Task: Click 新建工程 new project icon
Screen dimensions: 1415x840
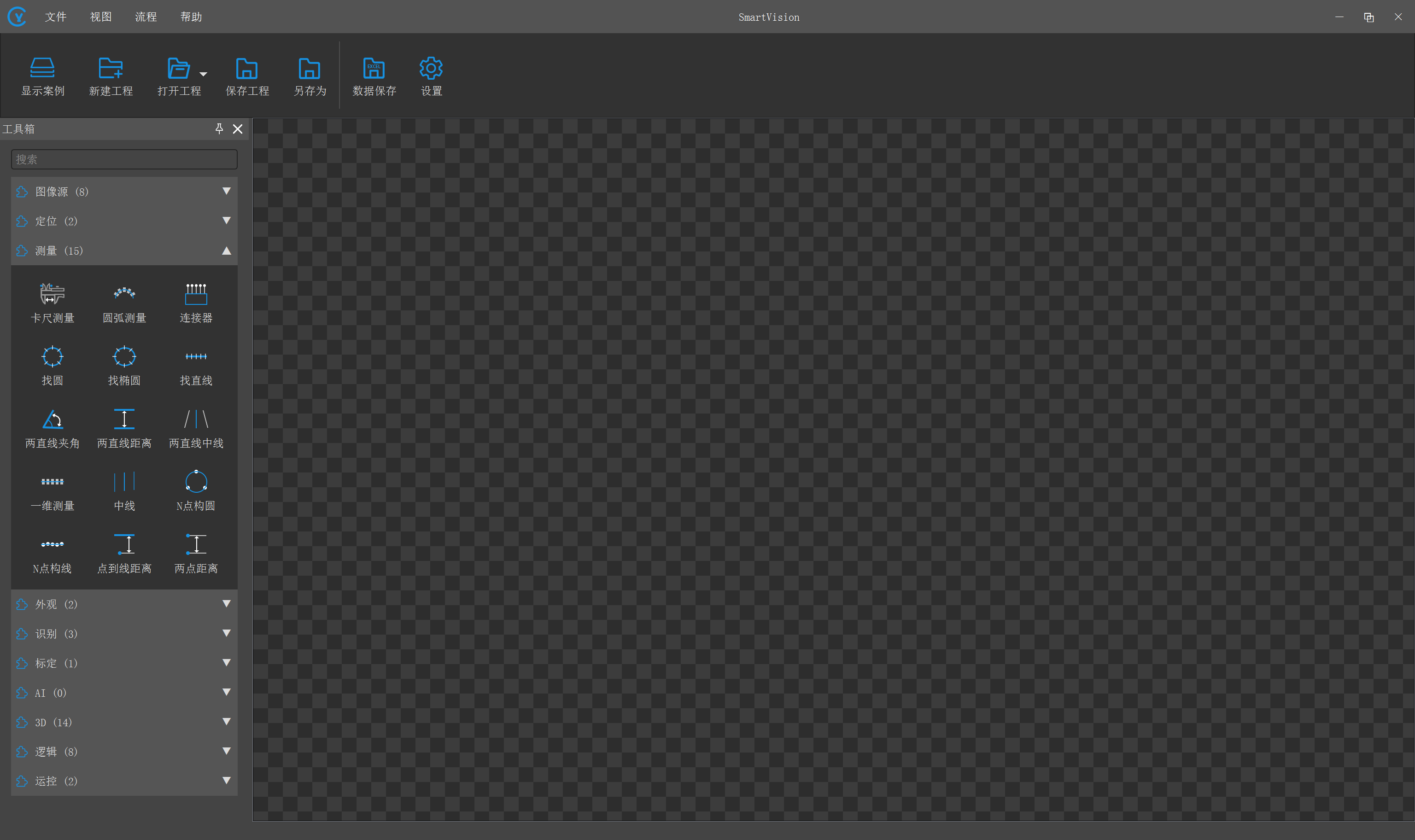Action: coord(111,69)
